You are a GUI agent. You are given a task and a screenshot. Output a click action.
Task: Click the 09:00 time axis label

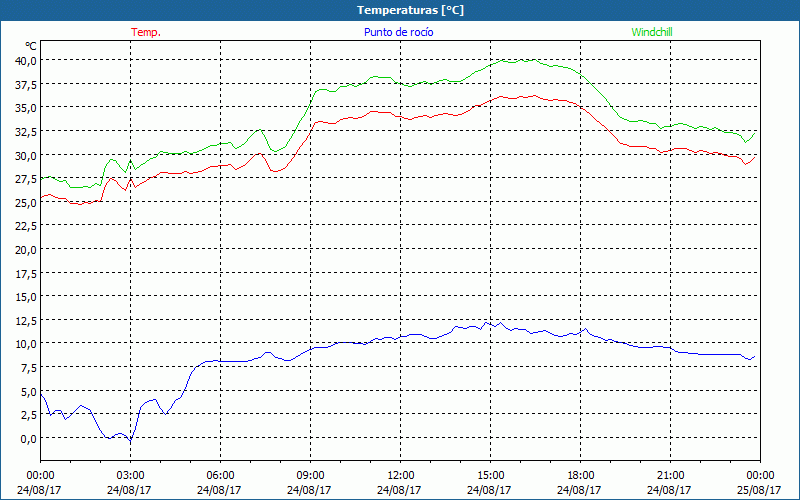[x=310, y=476]
